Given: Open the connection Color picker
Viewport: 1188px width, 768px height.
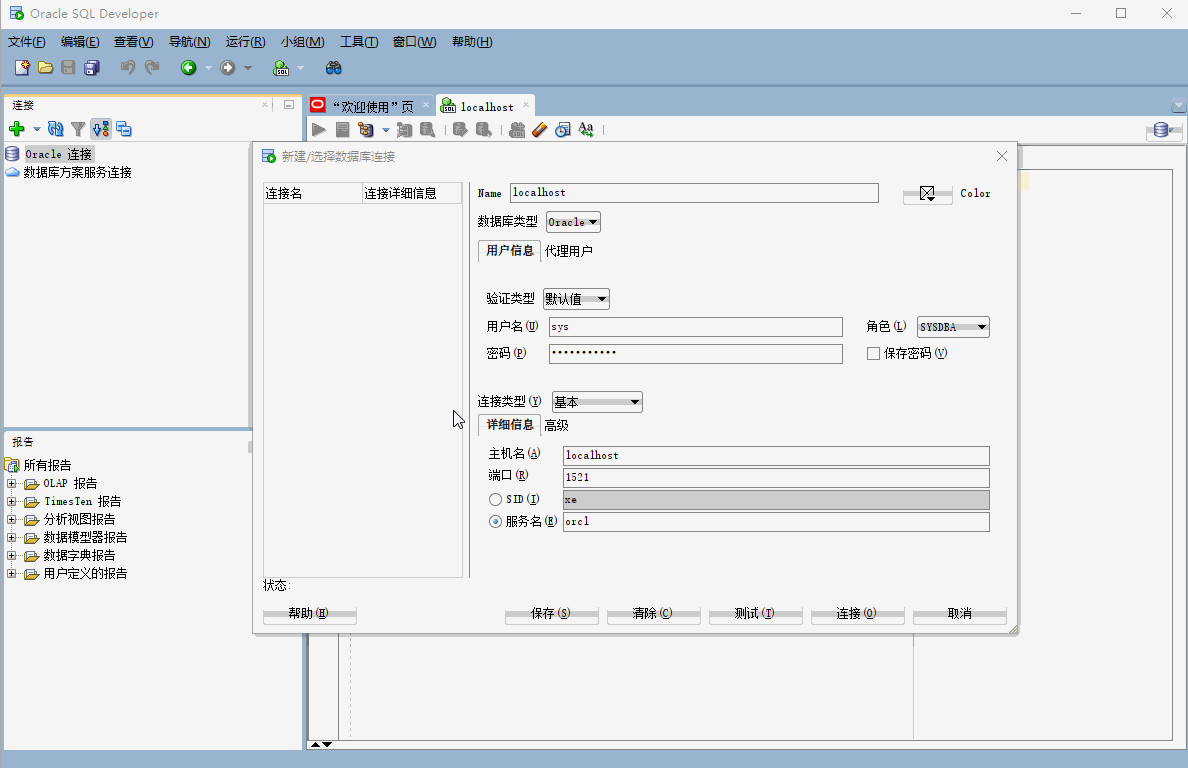Looking at the screenshot, I should coord(927,194).
